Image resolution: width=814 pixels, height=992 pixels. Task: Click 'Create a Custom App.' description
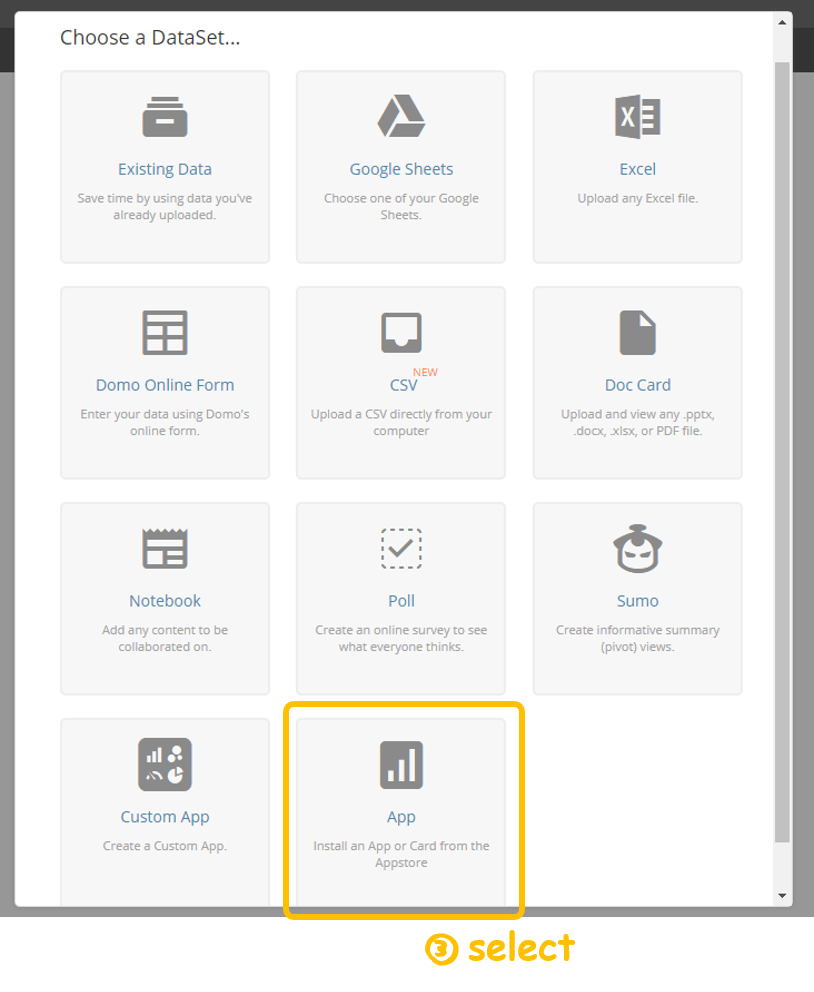point(164,846)
